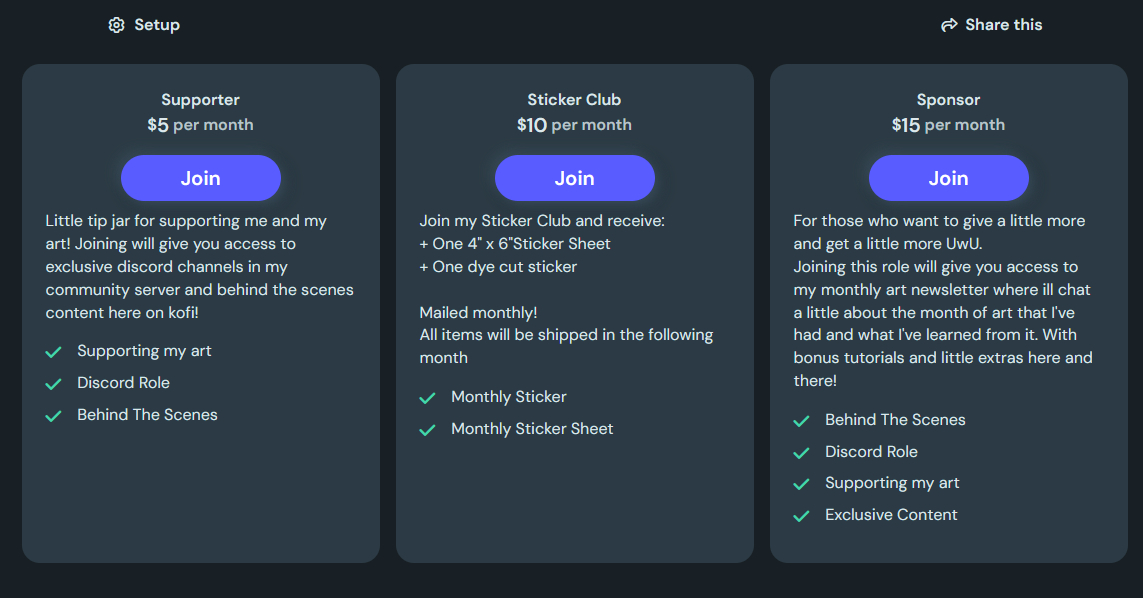The height and width of the screenshot is (598, 1143).
Task: Select the Sticker Club tier title
Action: [x=574, y=100]
